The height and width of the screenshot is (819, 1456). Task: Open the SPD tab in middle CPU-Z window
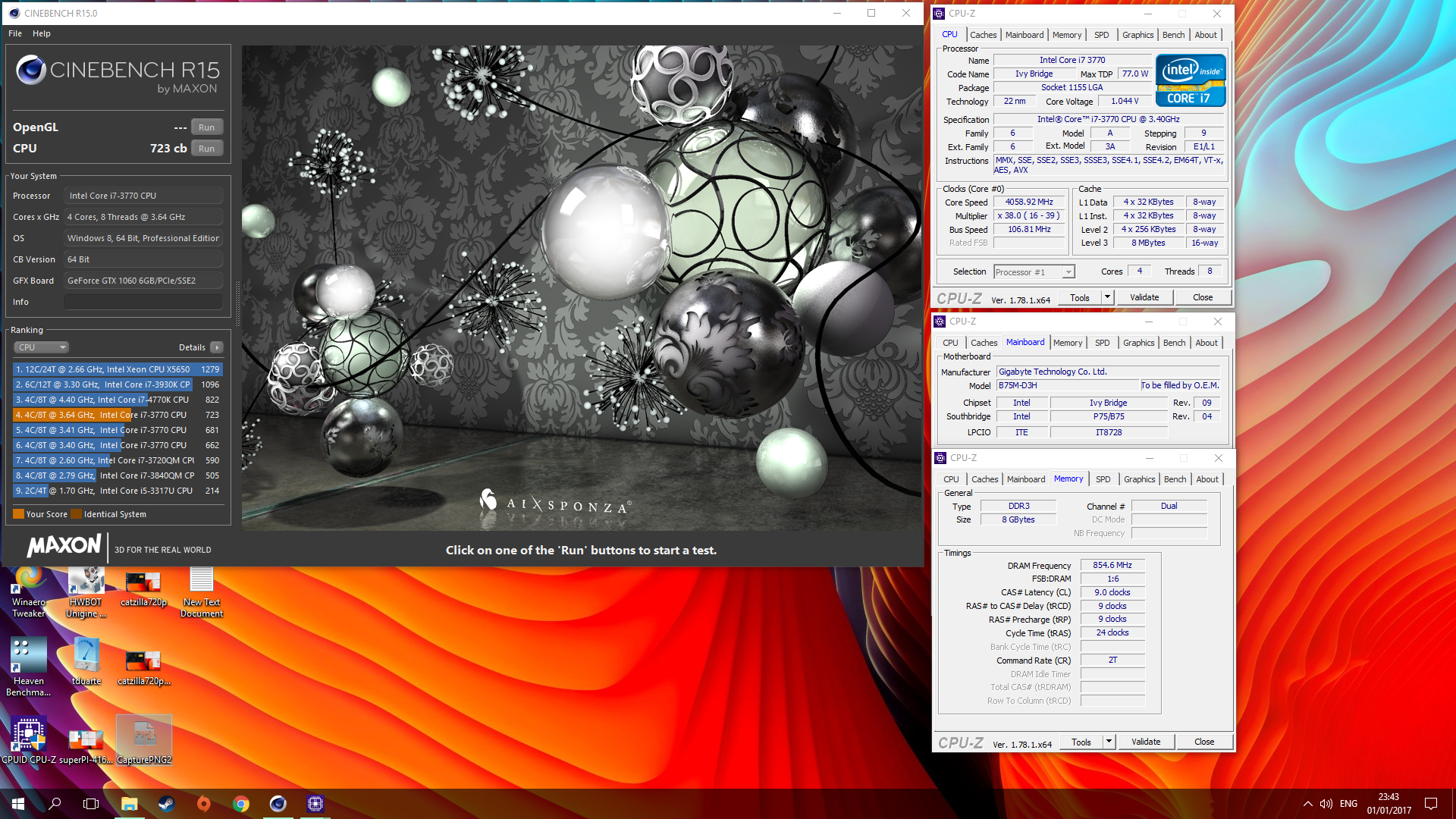pyautogui.click(x=1103, y=343)
